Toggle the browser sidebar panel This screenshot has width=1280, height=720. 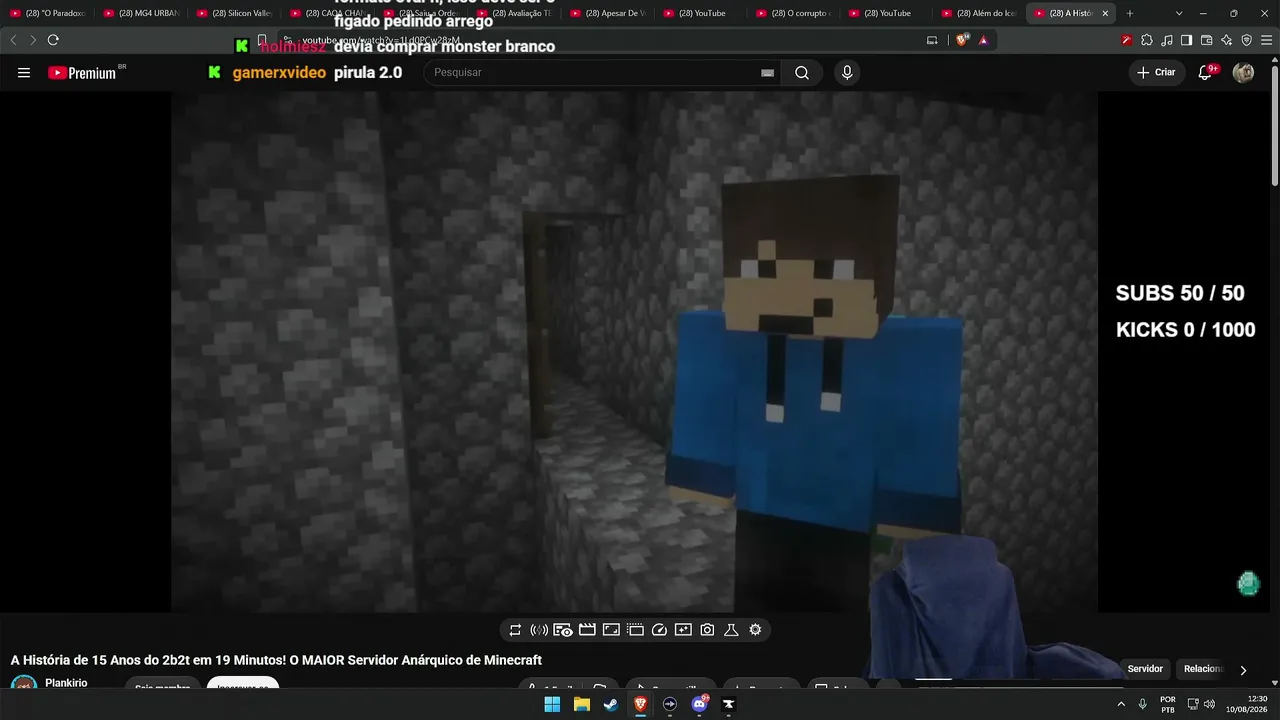pyautogui.click(x=1186, y=40)
